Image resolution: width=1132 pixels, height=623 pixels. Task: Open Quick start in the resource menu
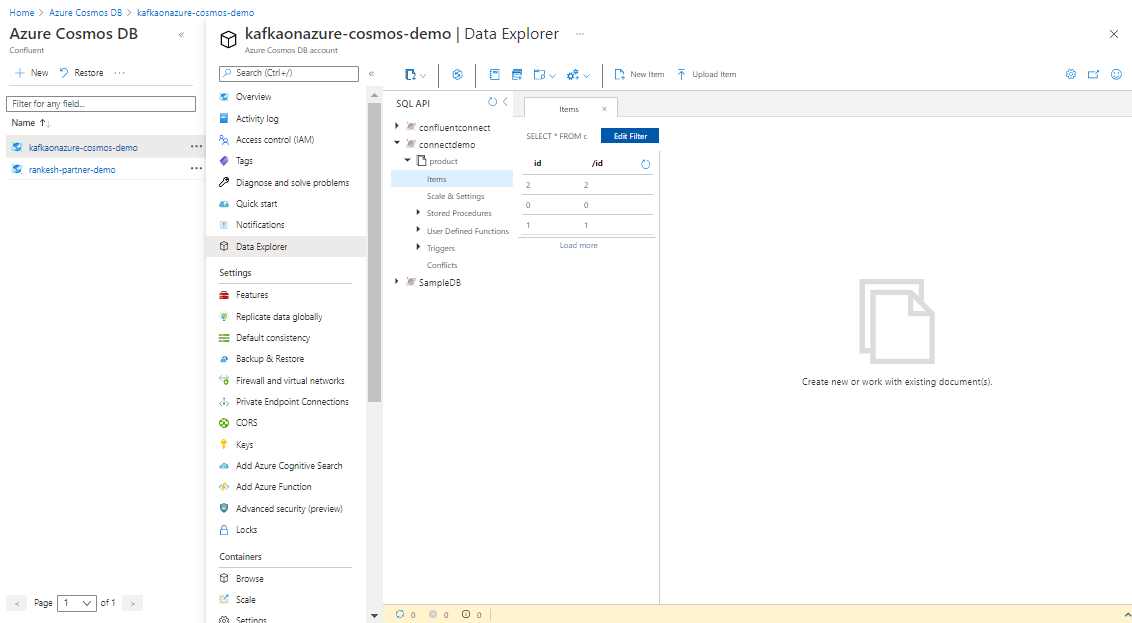(x=256, y=204)
